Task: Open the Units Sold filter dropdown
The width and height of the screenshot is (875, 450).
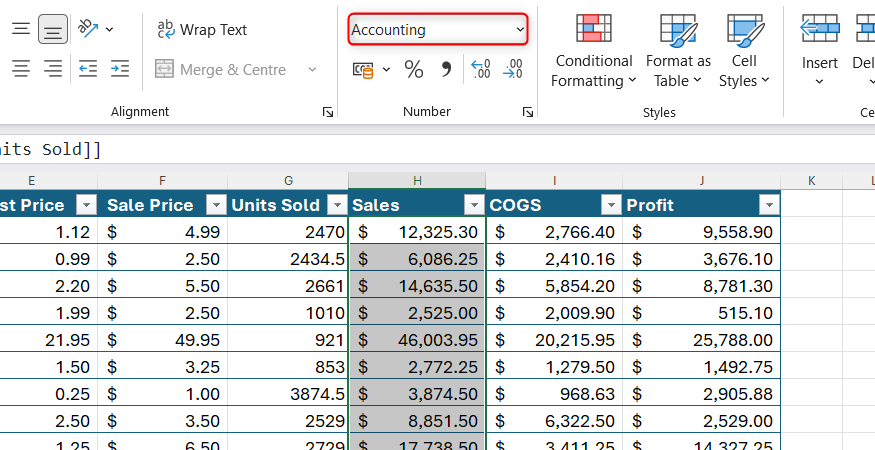Action: click(x=337, y=205)
